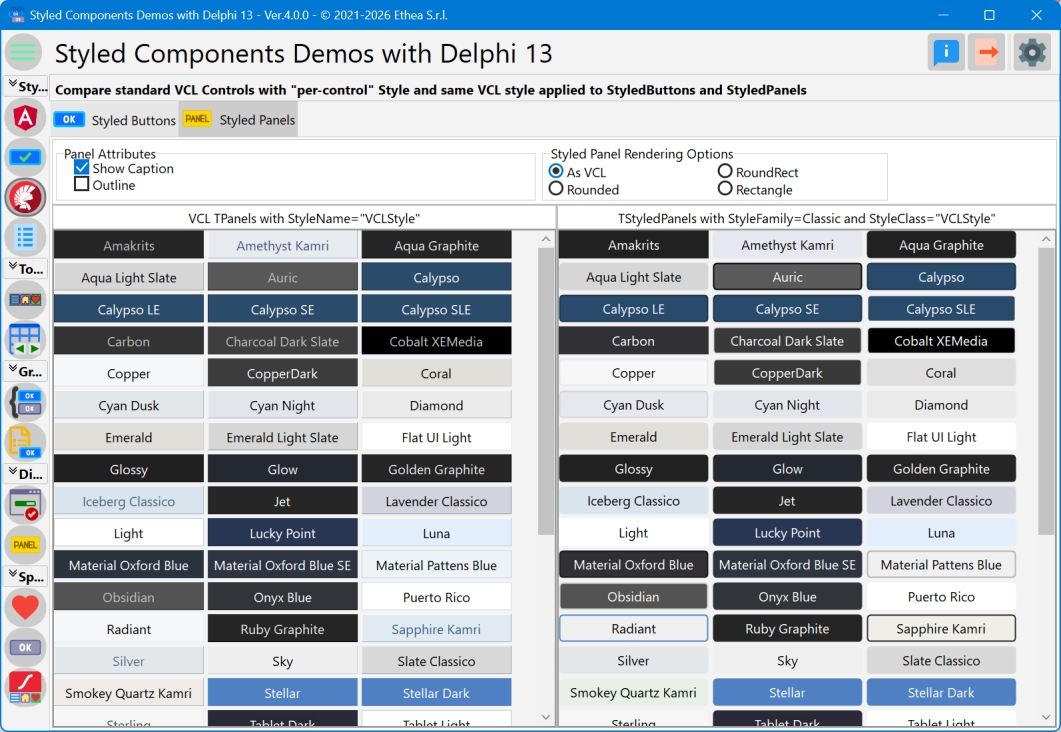This screenshot has height=732, width=1061.
Task: Click the orange arrow button in header
Action: [987, 52]
